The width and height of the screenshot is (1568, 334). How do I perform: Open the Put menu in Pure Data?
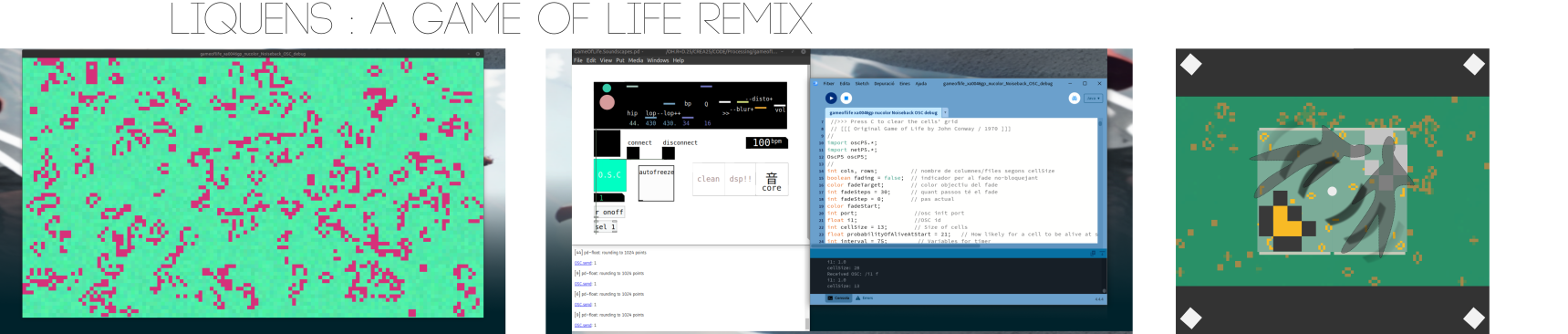click(x=620, y=60)
